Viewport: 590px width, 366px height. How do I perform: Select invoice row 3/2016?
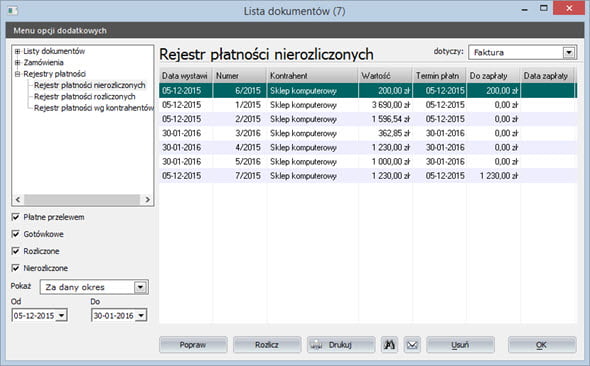pyautogui.click(x=368, y=133)
